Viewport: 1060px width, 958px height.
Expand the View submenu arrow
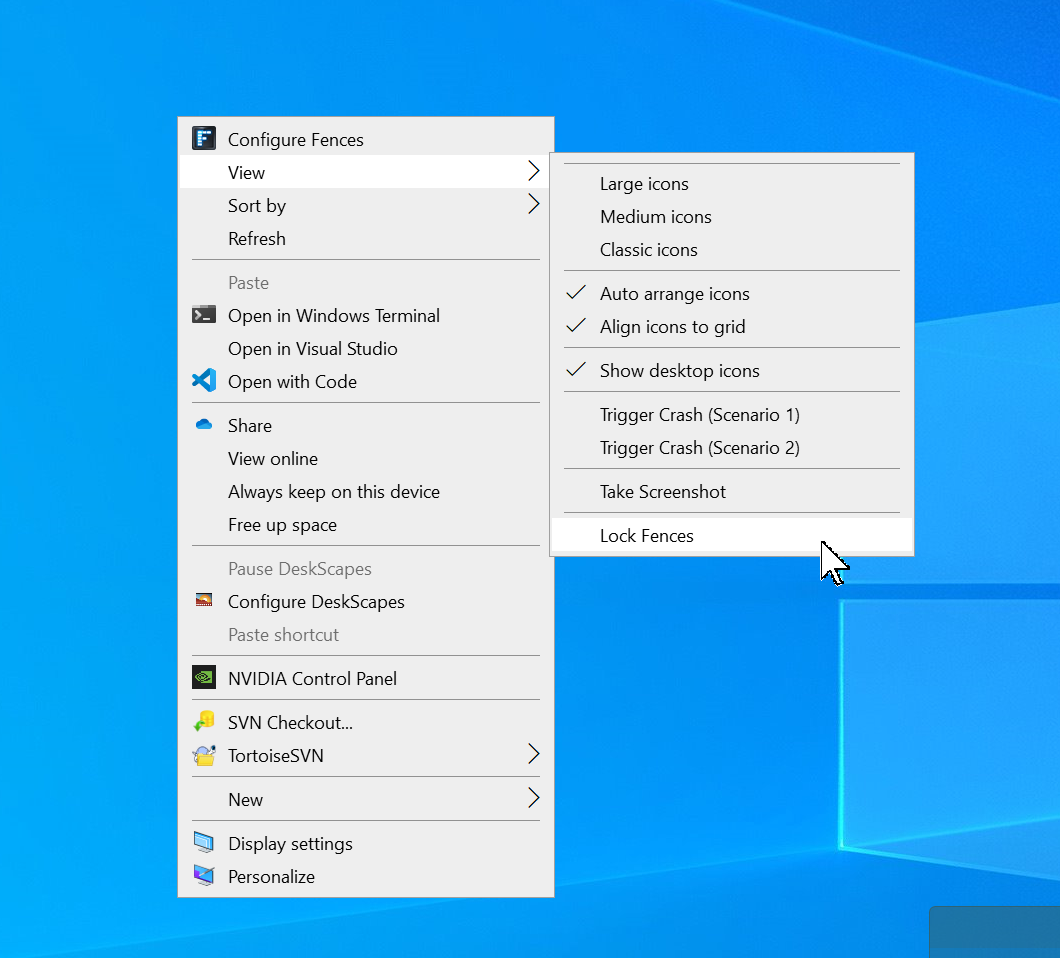click(x=533, y=172)
